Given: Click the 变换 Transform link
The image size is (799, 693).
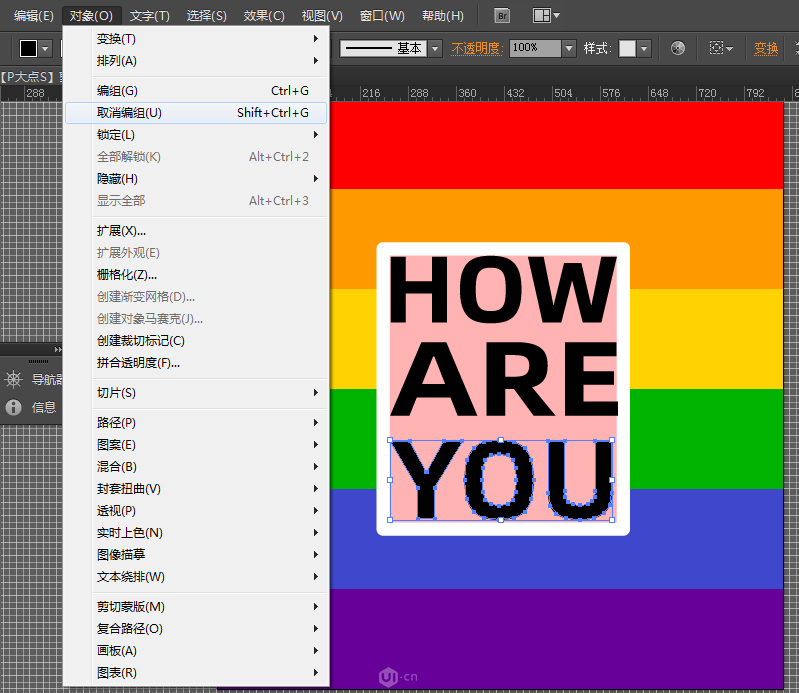Looking at the screenshot, I should pos(766,48).
